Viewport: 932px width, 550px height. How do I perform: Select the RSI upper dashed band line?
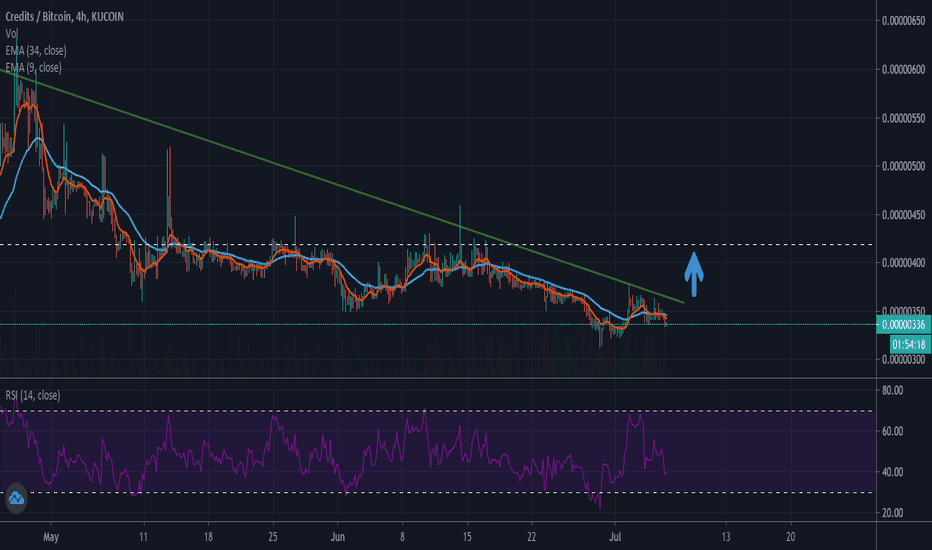[x=437, y=411]
